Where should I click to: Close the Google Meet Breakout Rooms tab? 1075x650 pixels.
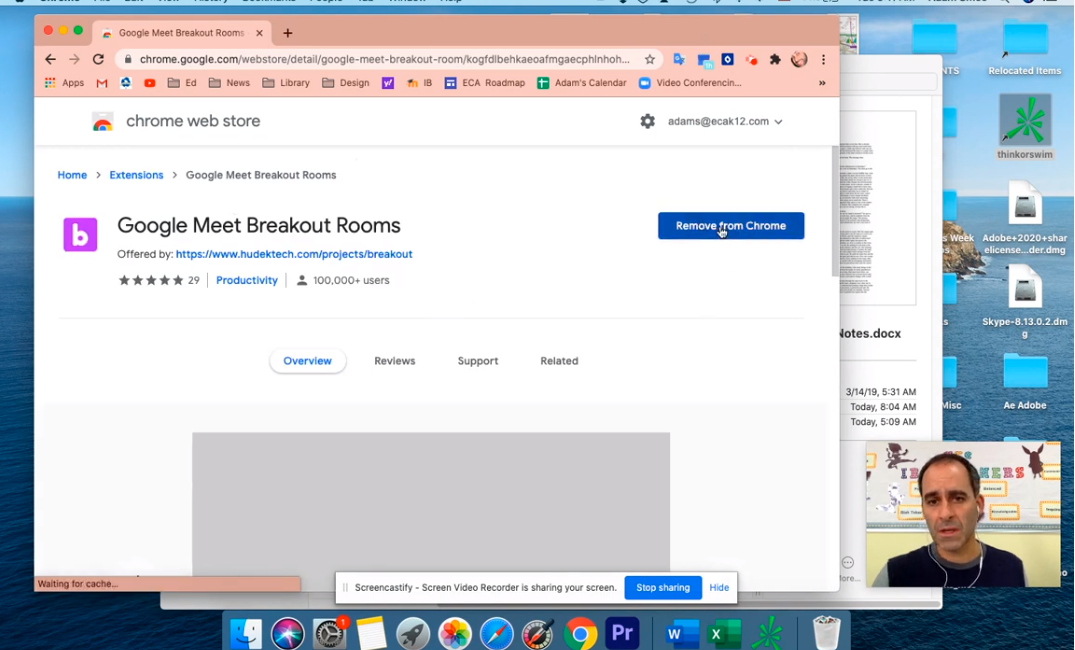point(259,33)
